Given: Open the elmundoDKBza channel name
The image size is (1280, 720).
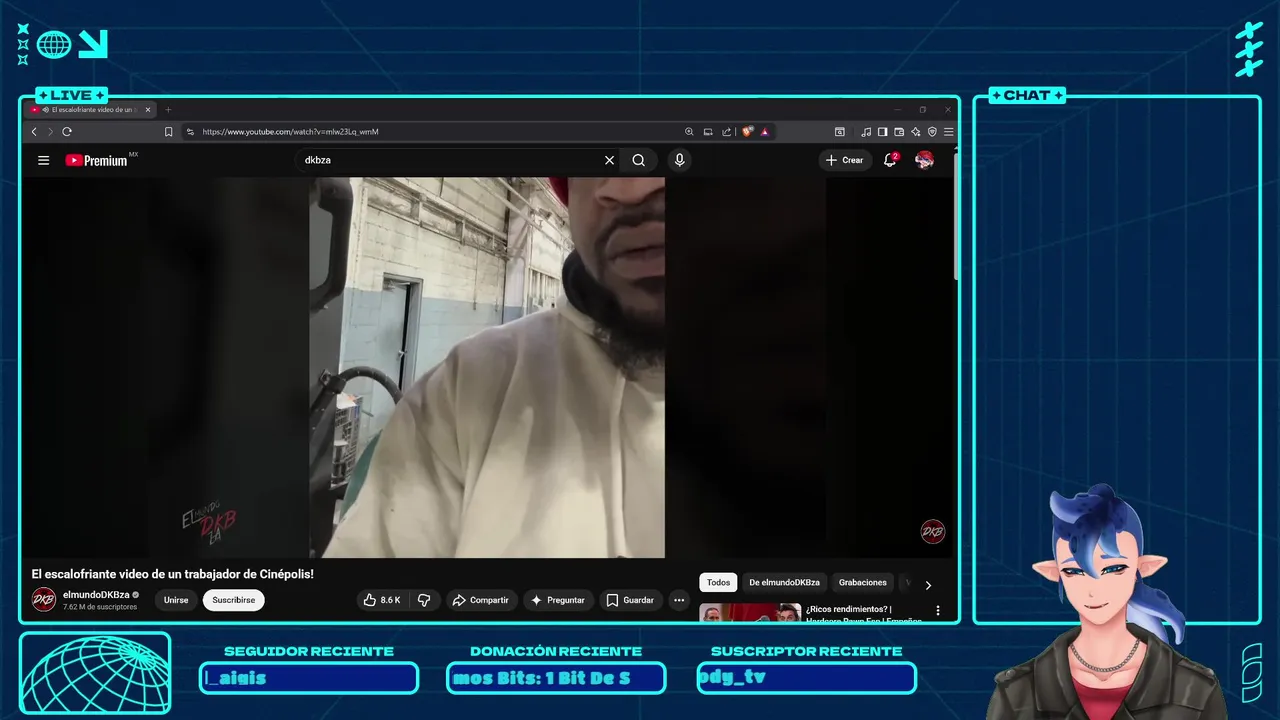Looking at the screenshot, I should pyautogui.click(x=96, y=595).
